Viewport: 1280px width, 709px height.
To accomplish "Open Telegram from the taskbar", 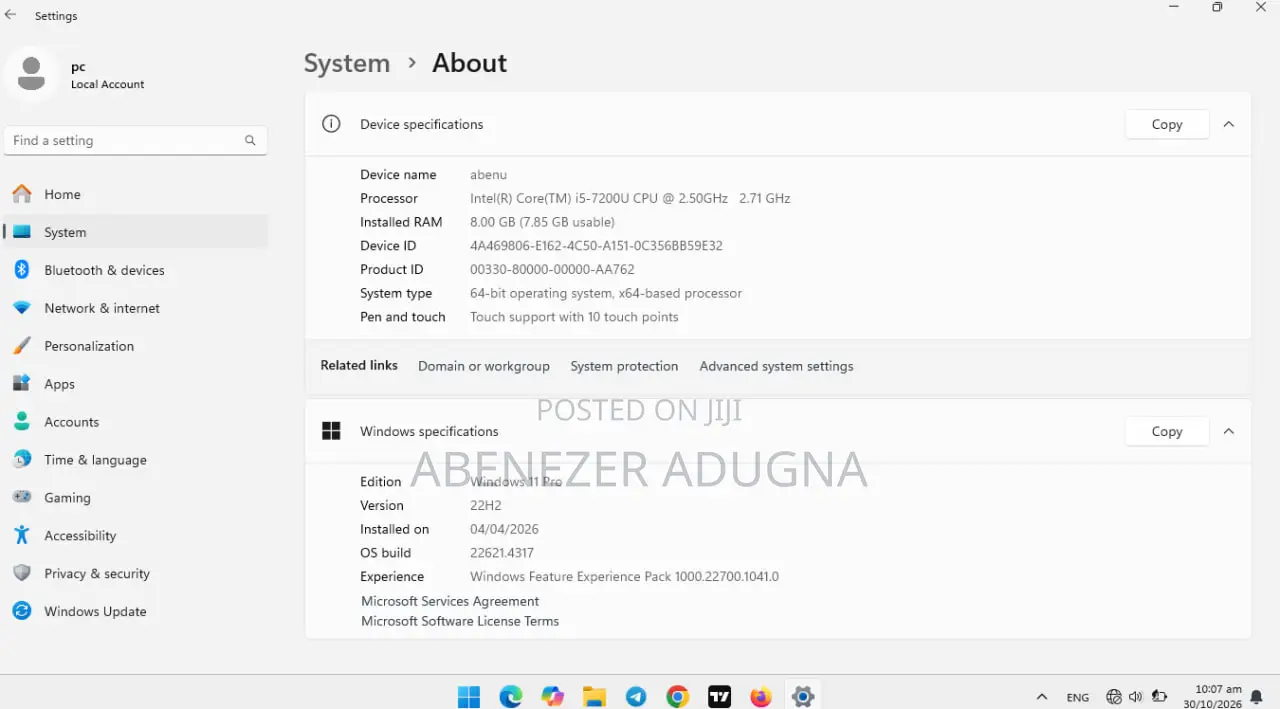I will (636, 696).
